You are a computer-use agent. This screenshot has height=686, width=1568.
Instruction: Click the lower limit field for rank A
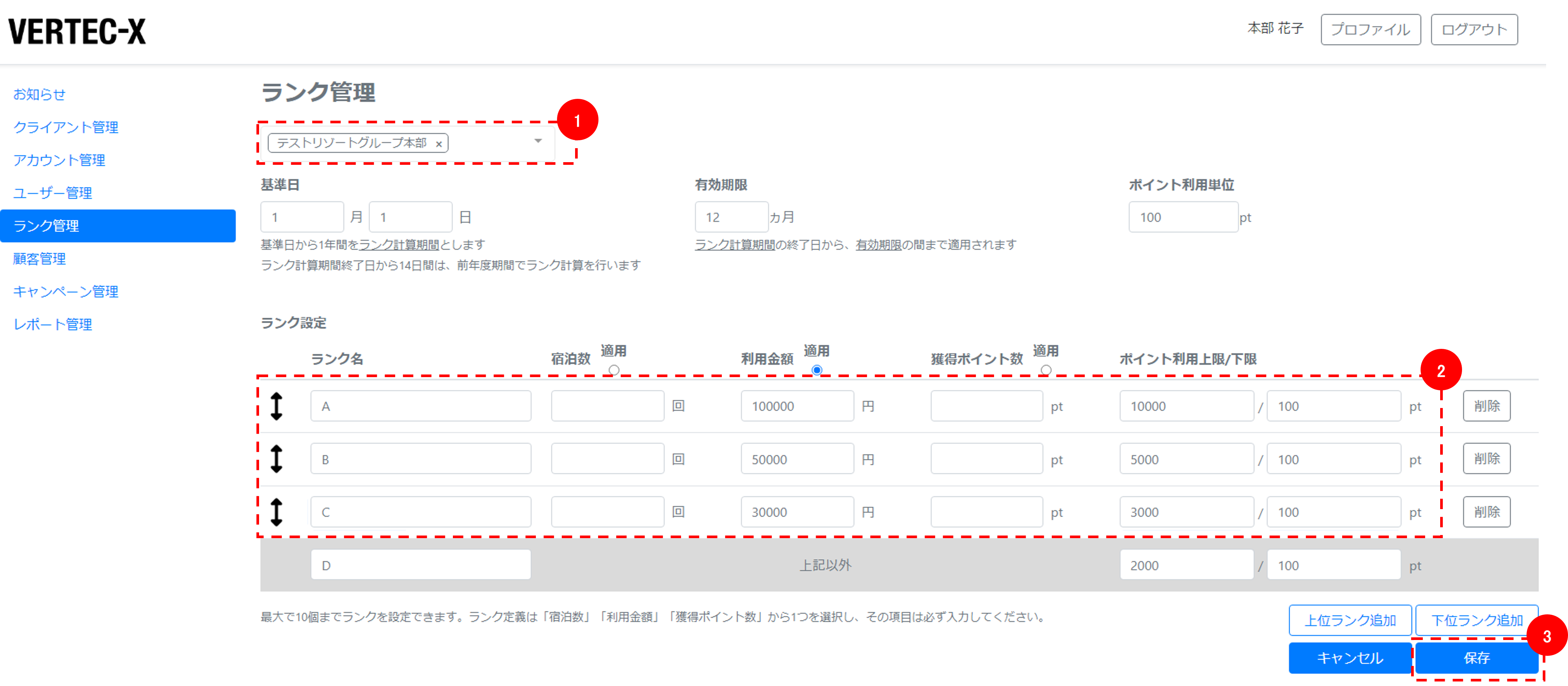click(1334, 406)
